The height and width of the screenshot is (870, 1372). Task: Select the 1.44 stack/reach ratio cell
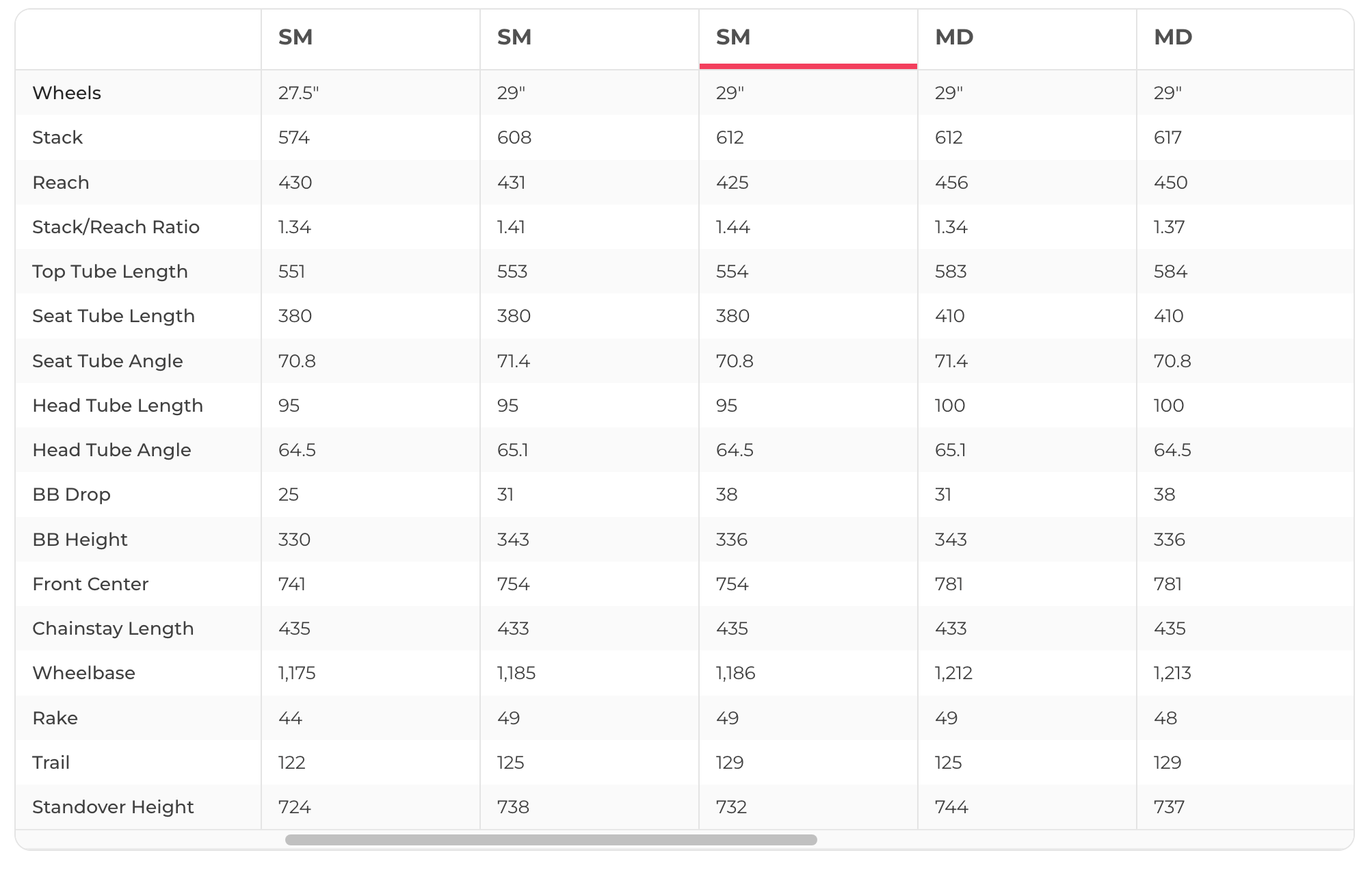point(733,227)
